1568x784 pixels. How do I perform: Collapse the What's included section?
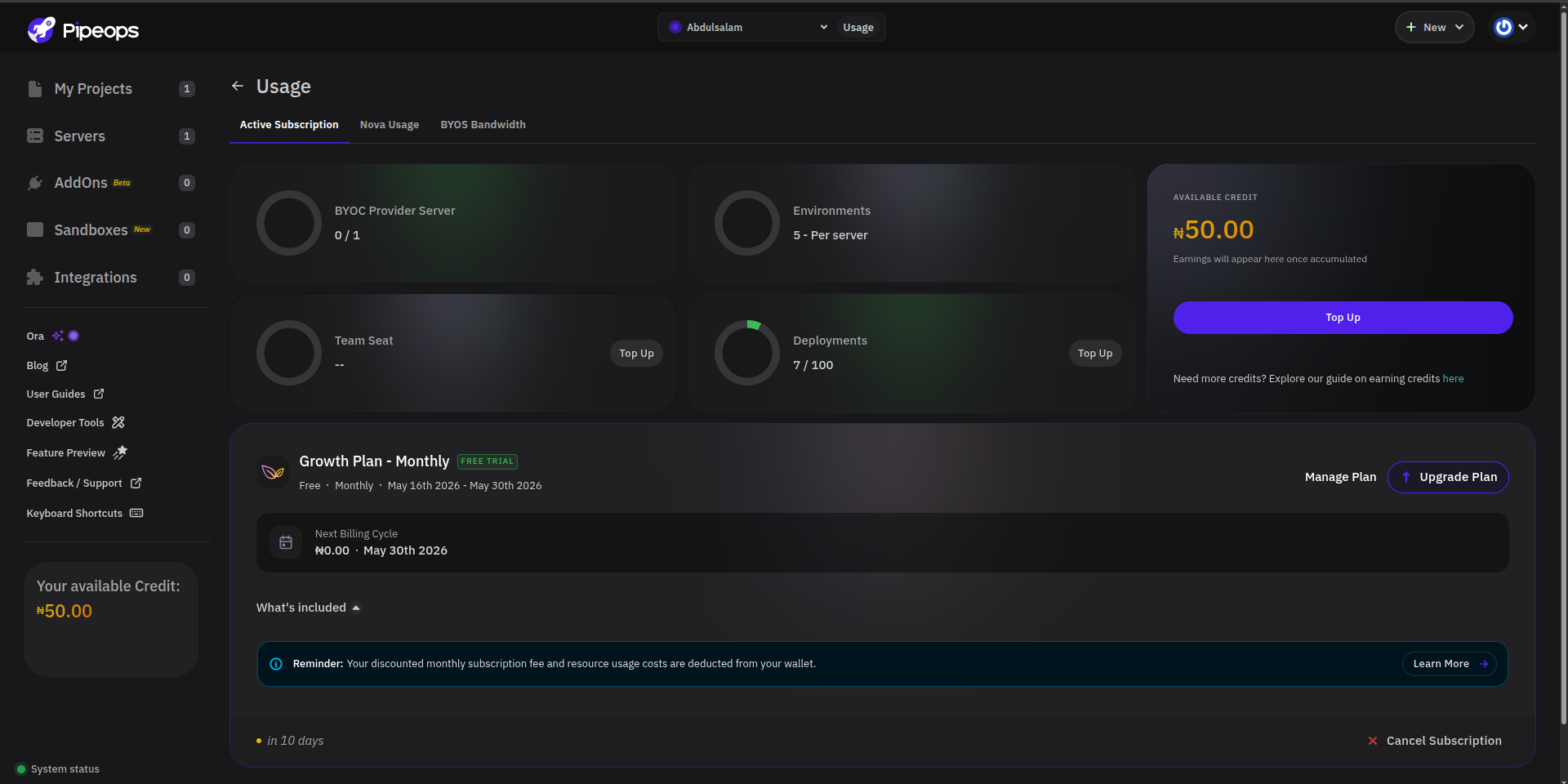tap(308, 608)
